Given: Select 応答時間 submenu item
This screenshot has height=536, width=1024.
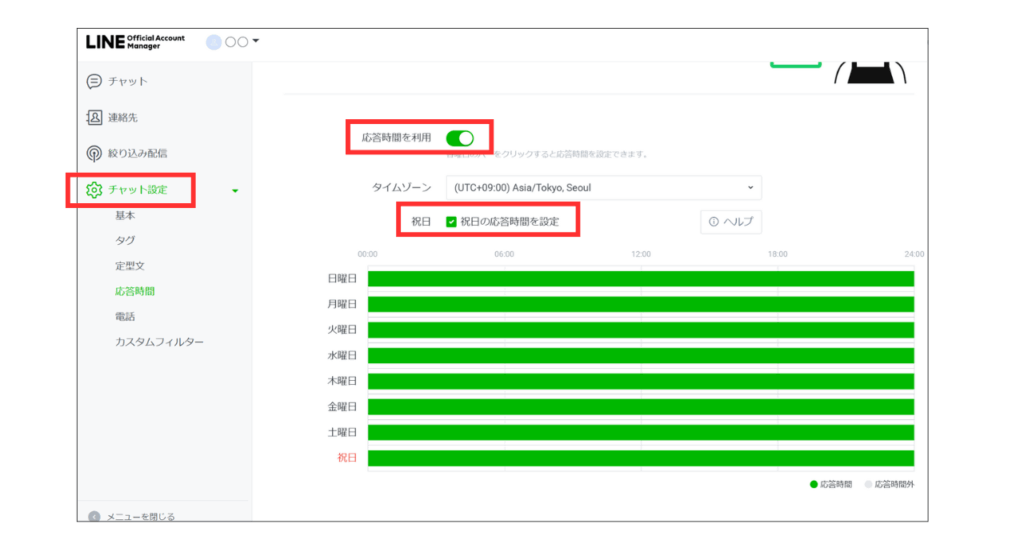Looking at the screenshot, I should 135,291.
